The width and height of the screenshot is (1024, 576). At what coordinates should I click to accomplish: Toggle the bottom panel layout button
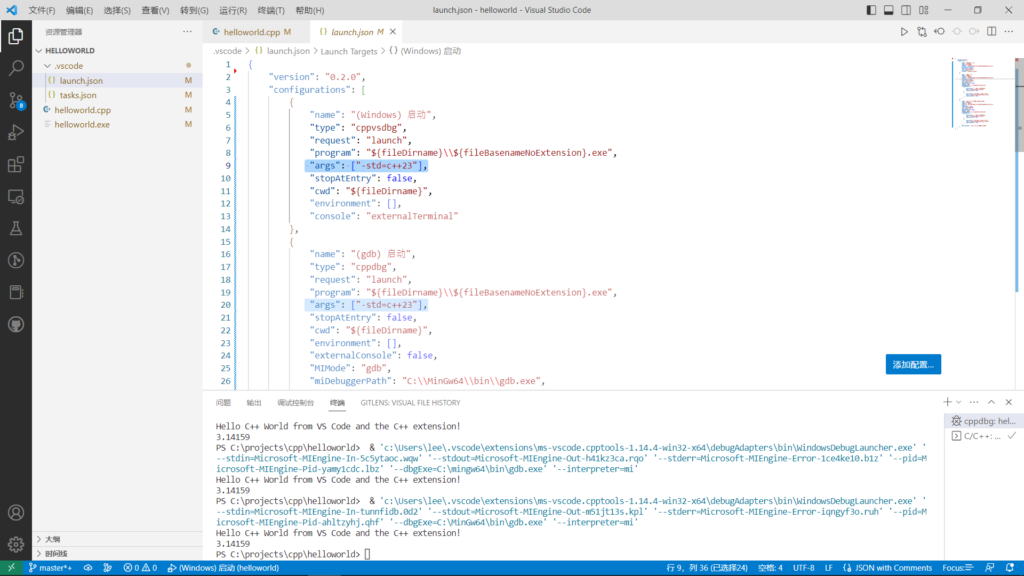point(889,10)
